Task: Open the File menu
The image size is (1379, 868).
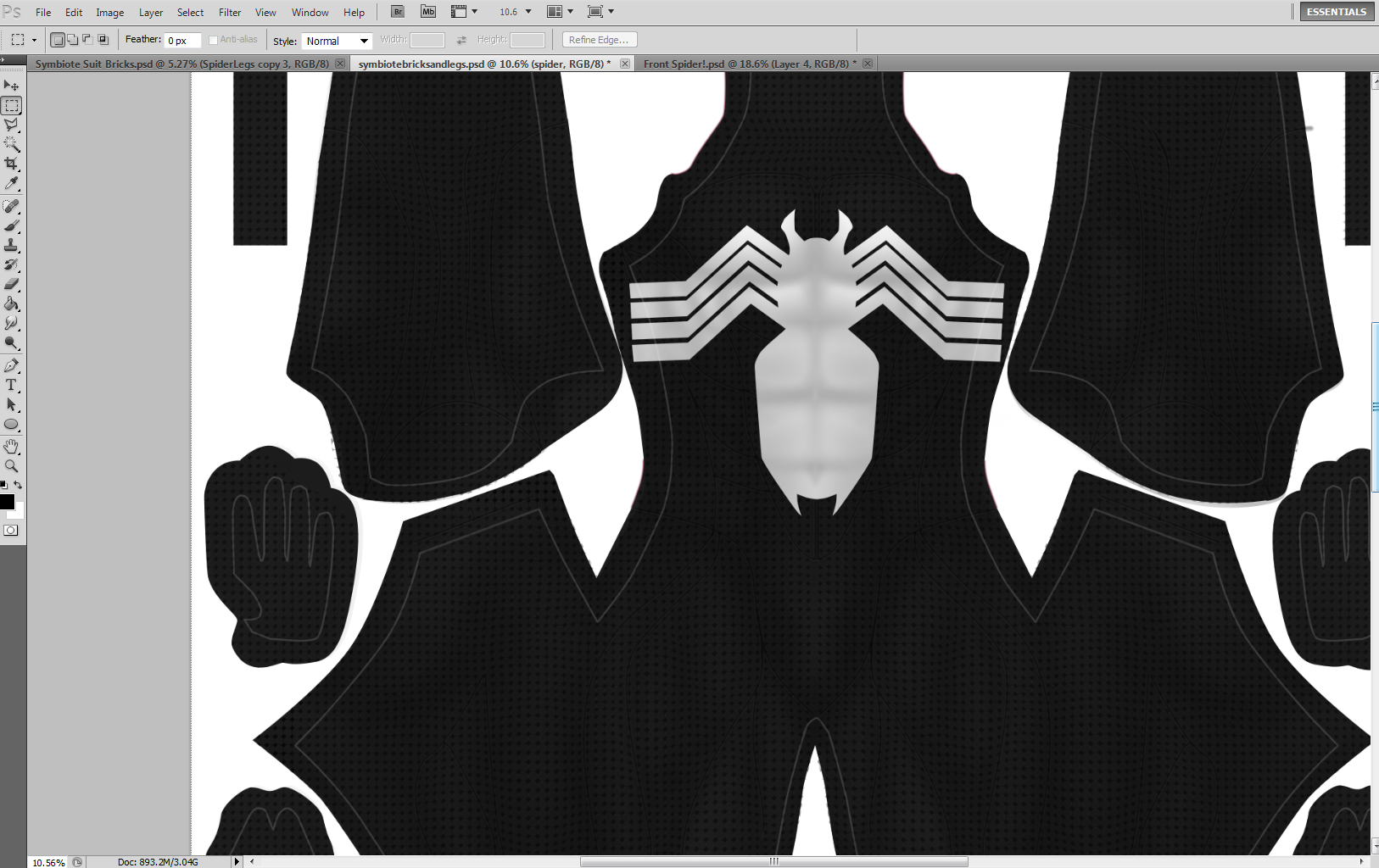Action: click(x=43, y=12)
